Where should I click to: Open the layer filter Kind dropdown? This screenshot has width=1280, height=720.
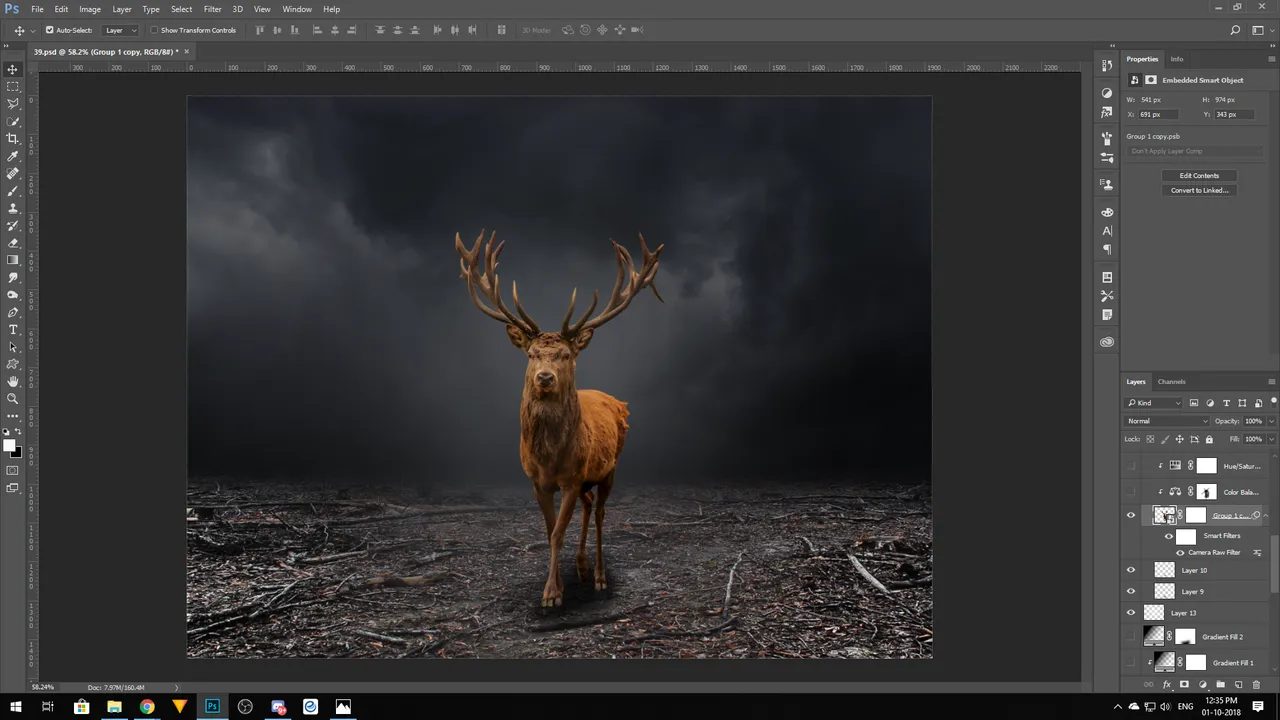coord(1154,403)
